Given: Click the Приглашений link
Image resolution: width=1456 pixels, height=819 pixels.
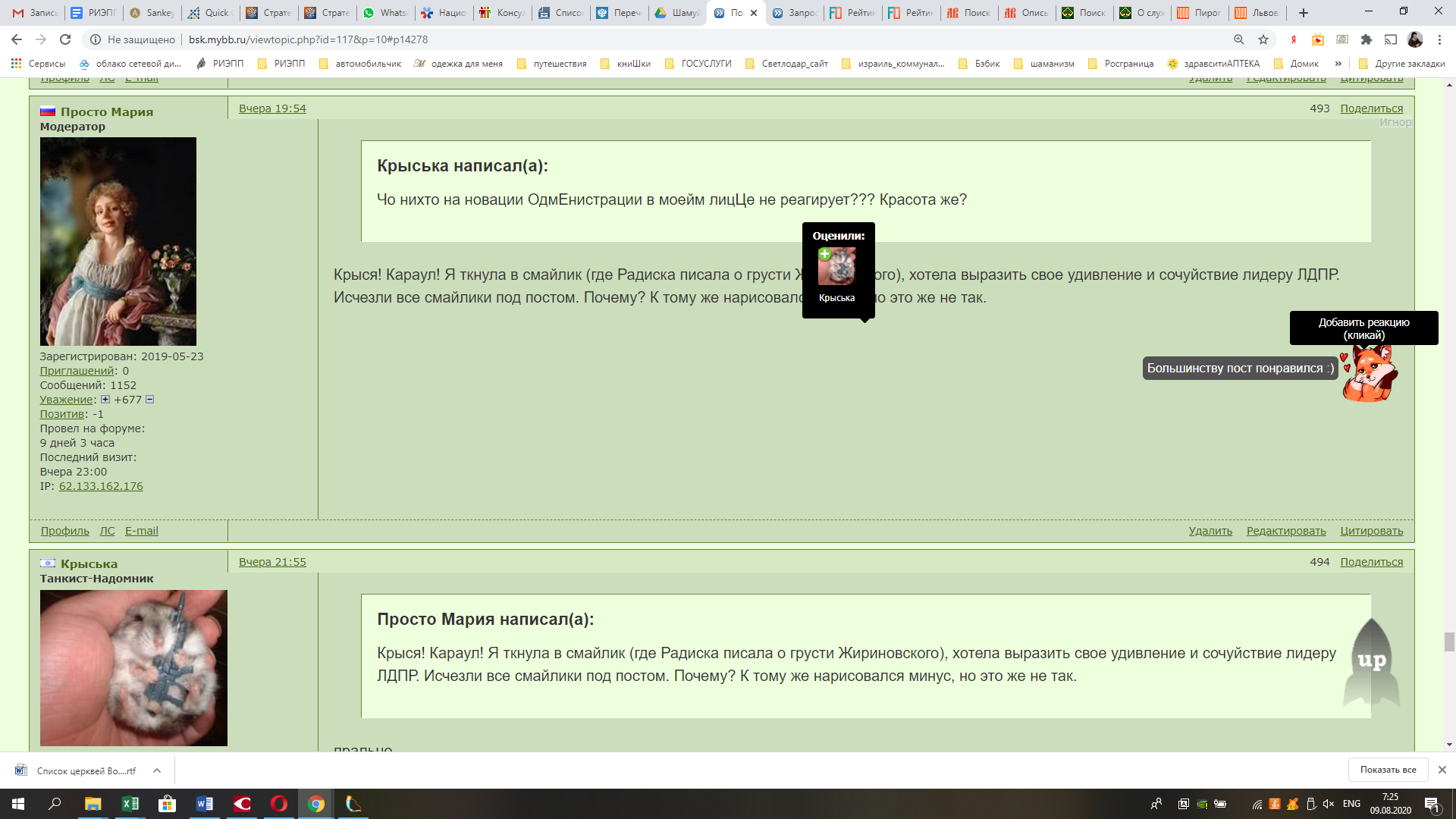Looking at the screenshot, I should [77, 371].
